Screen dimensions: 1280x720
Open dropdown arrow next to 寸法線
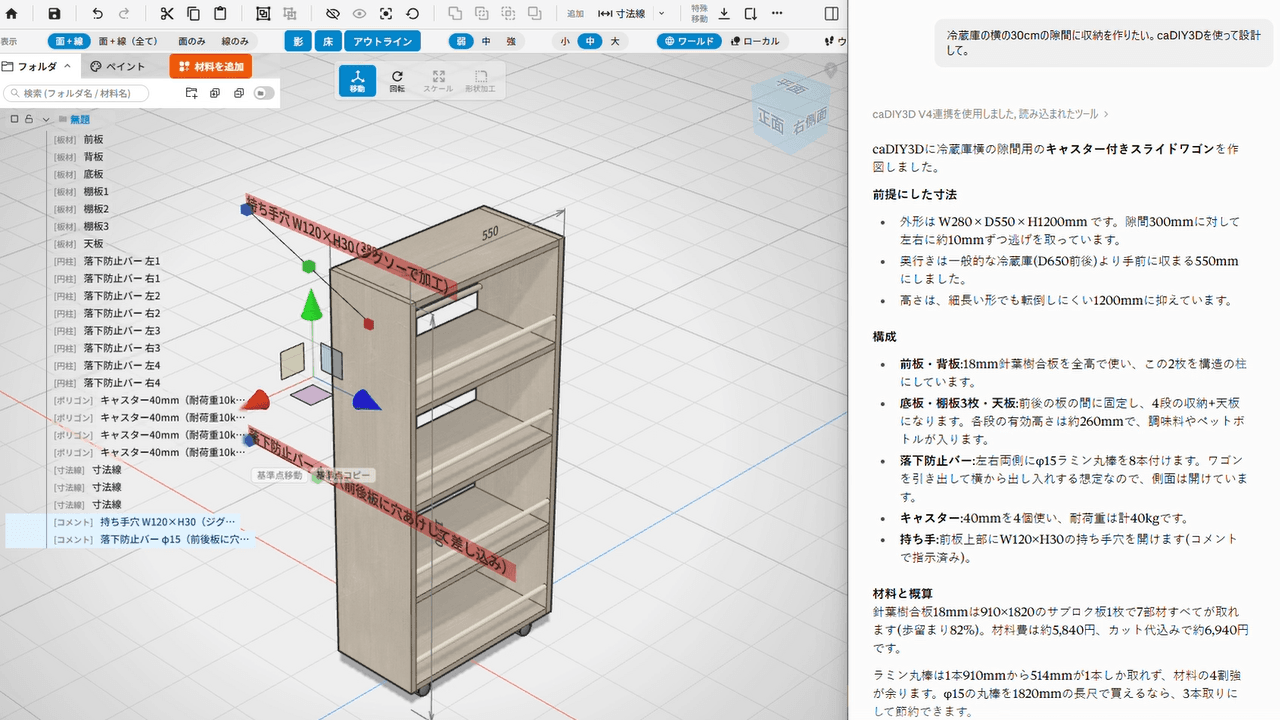point(661,14)
